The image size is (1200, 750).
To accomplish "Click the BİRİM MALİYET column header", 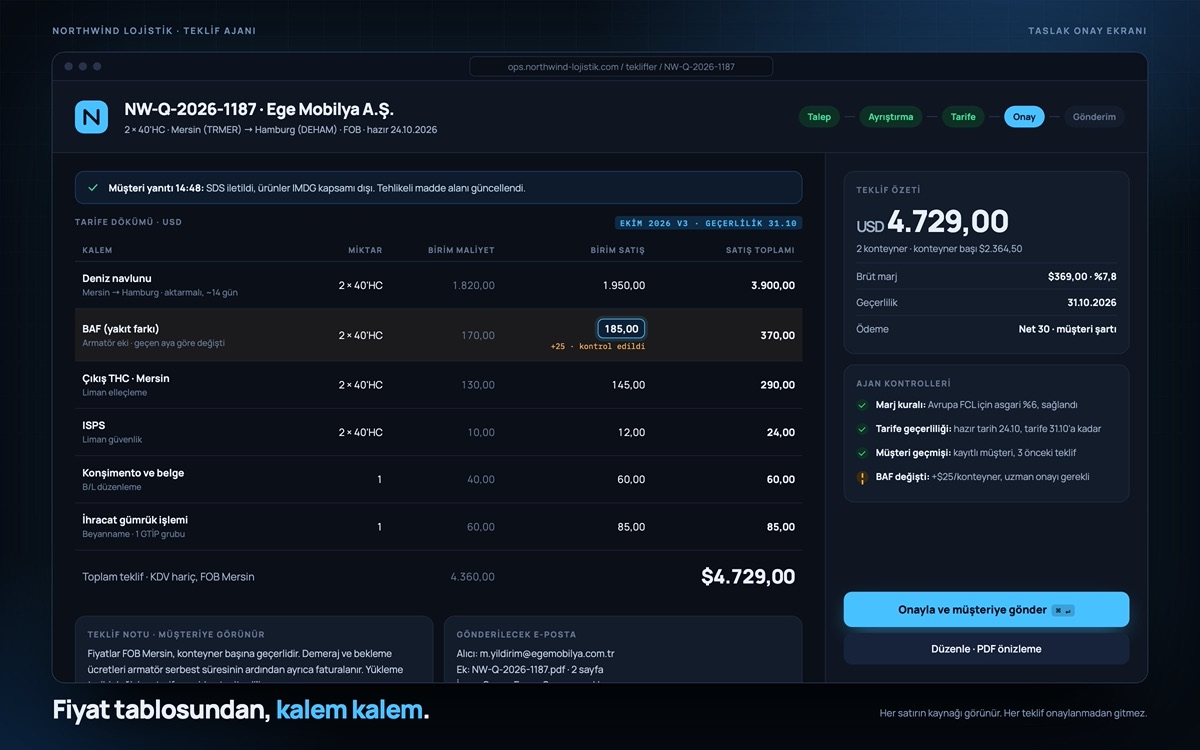I will 461,250.
